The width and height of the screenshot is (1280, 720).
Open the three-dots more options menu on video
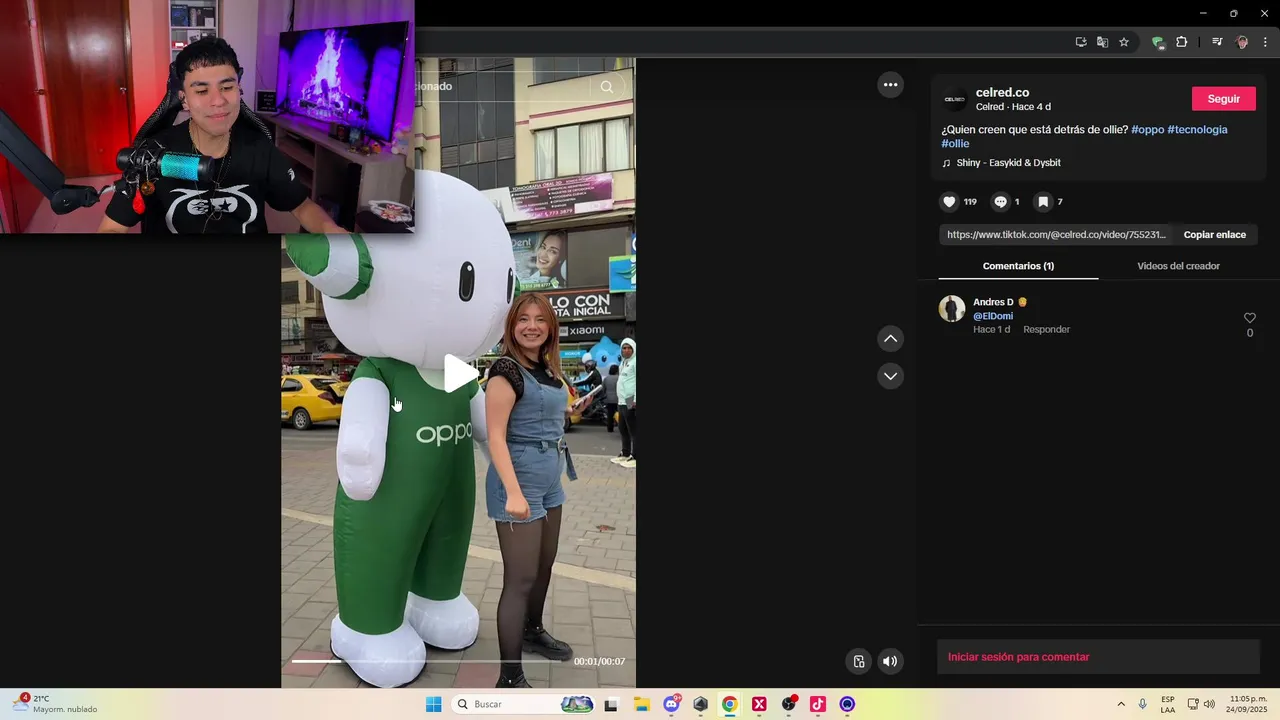coord(890,85)
